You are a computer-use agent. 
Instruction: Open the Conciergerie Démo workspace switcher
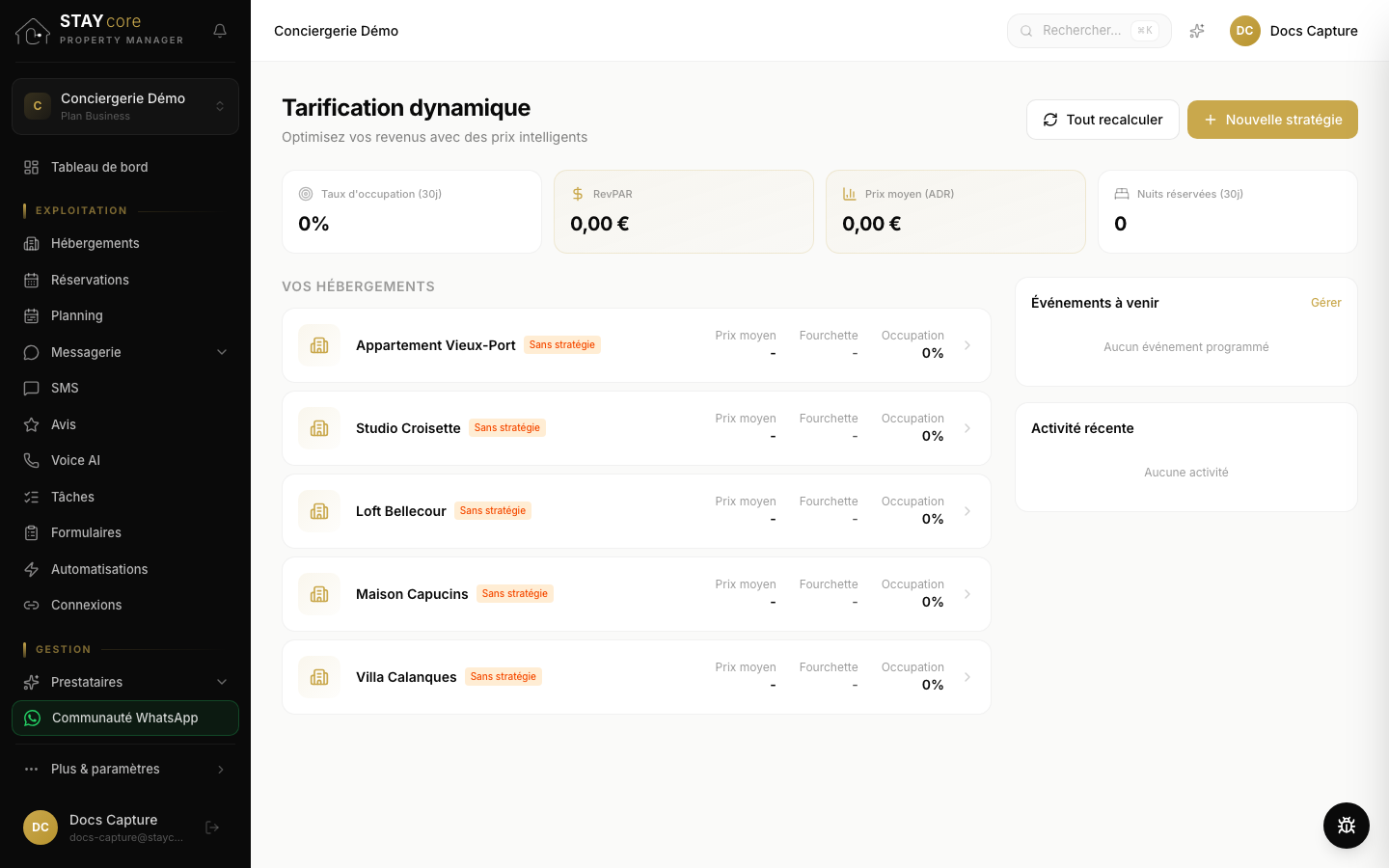tap(125, 106)
